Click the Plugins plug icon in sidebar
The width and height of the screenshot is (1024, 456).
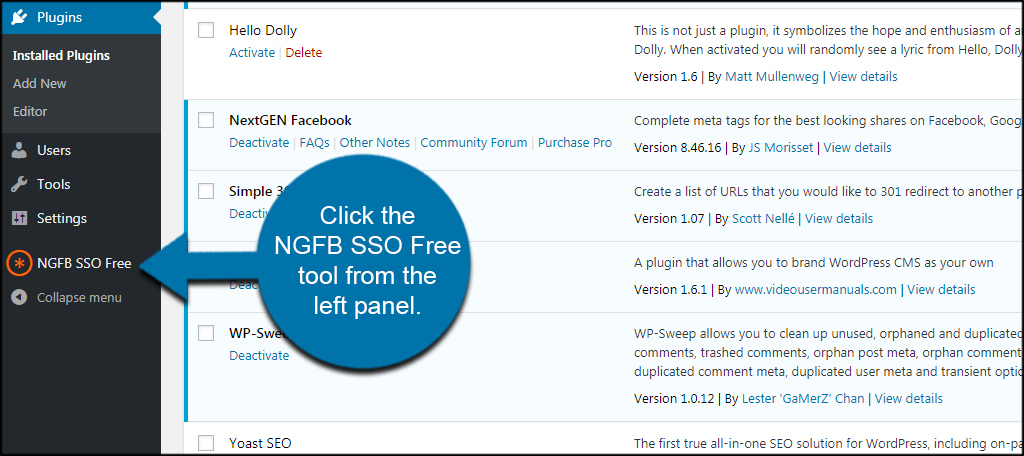20,17
